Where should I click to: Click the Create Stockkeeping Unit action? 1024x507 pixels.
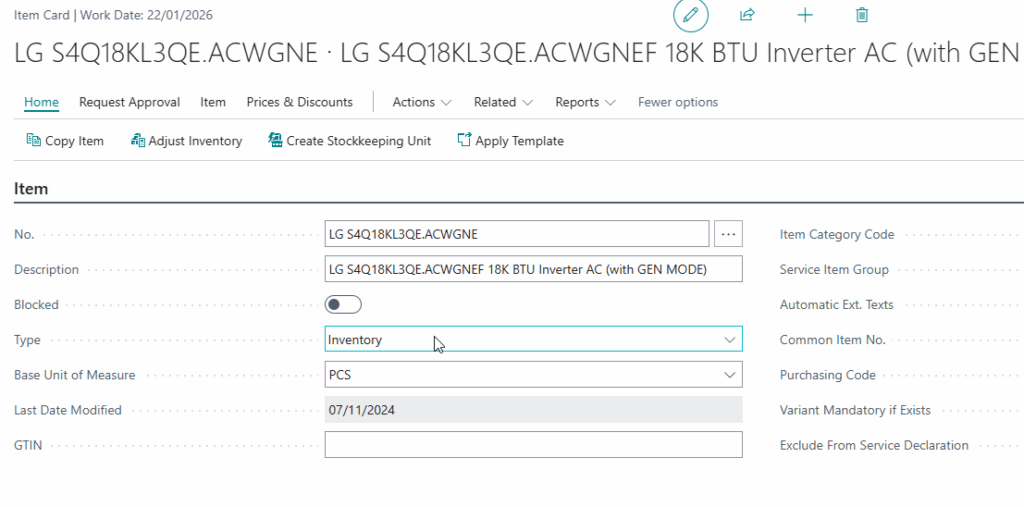(x=350, y=140)
